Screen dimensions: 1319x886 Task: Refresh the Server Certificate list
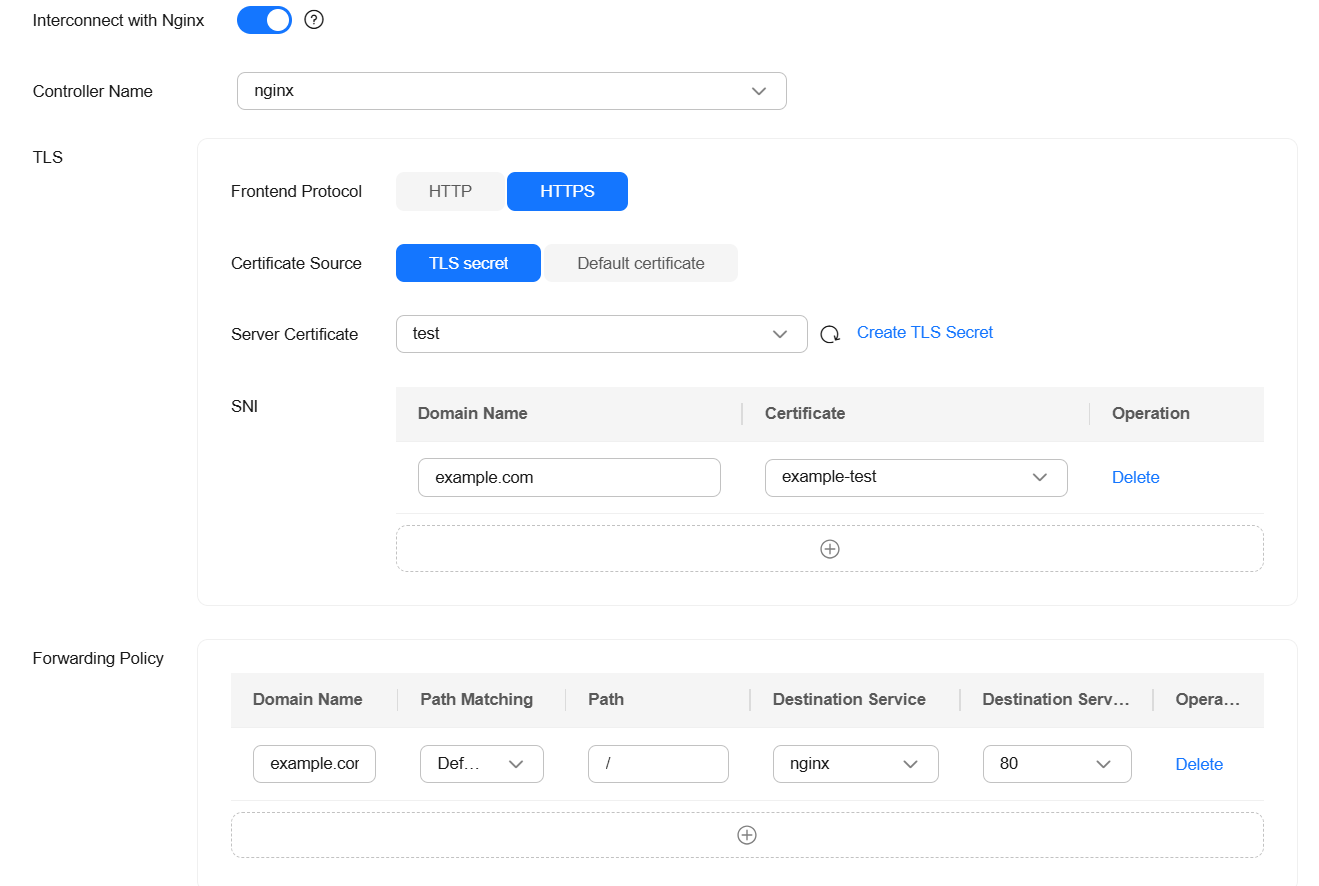click(x=830, y=334)
